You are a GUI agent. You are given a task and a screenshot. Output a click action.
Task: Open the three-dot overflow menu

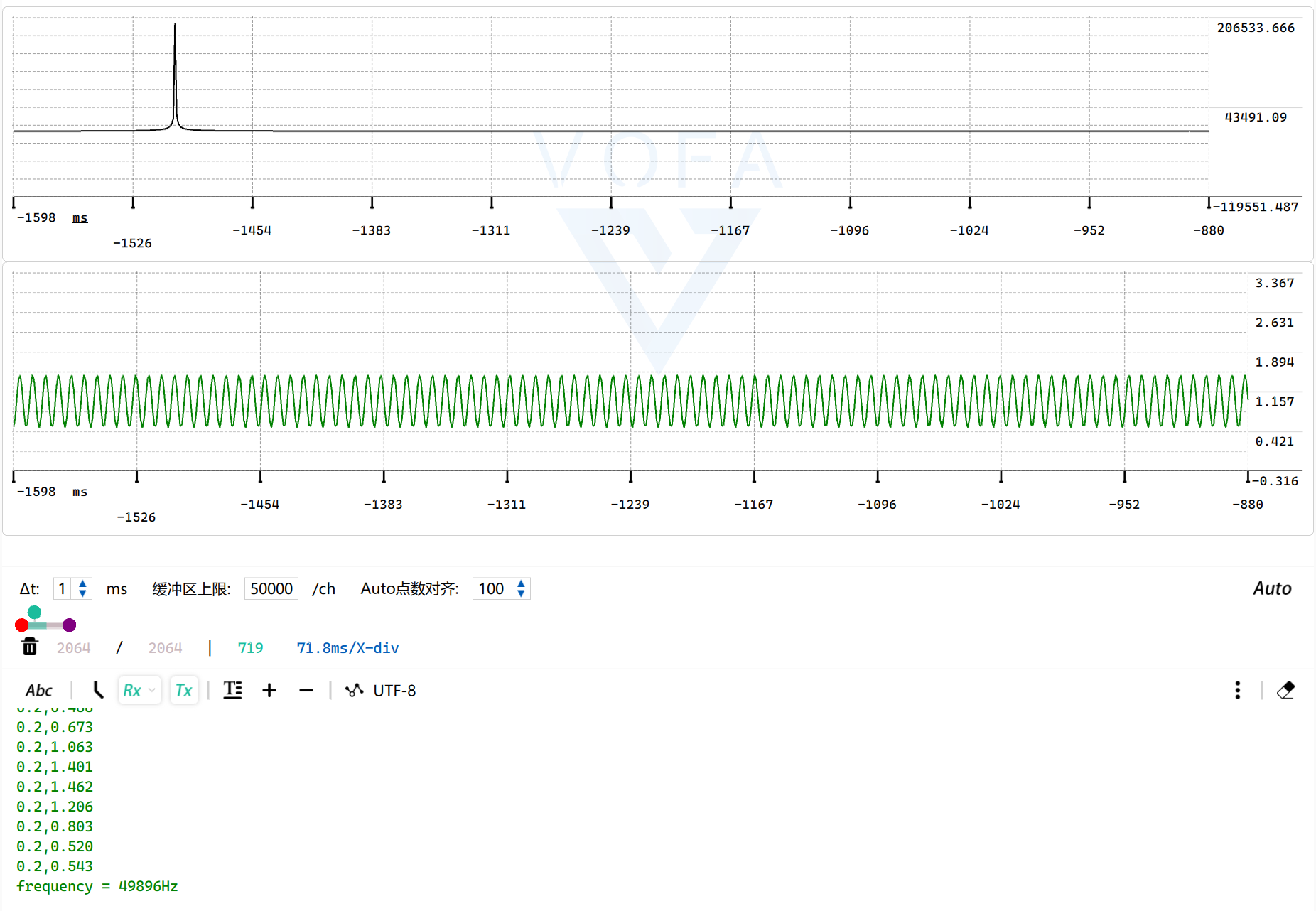(x=1237, y=690)
